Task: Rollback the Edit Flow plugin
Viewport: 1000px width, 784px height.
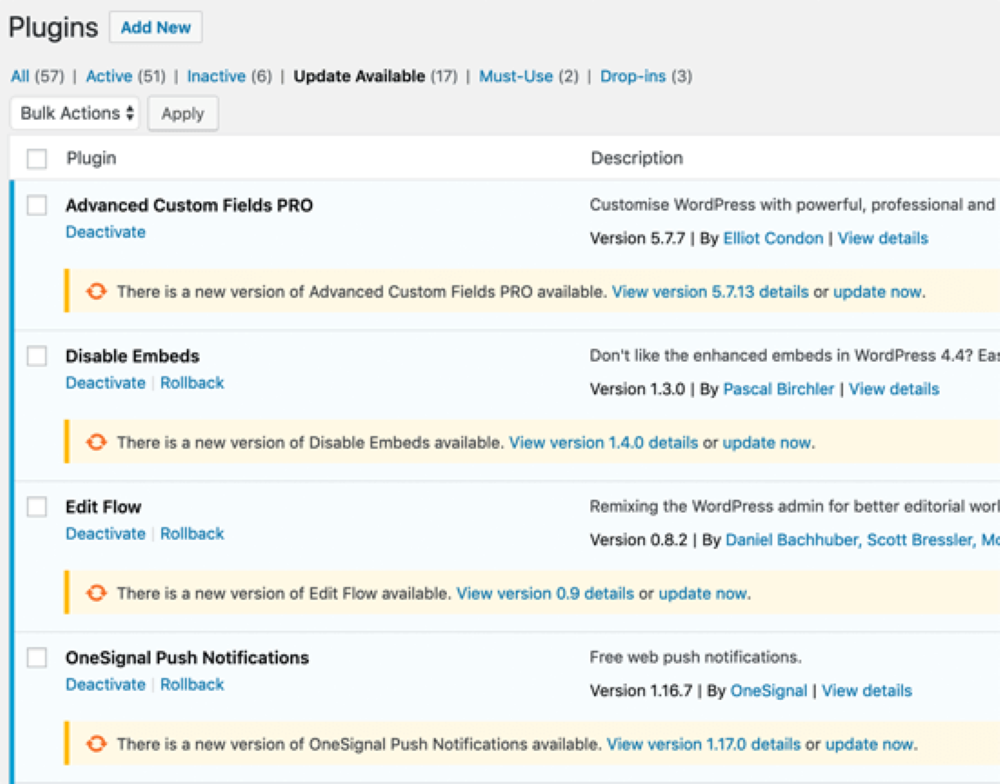Action: click(x=192, y=533)
